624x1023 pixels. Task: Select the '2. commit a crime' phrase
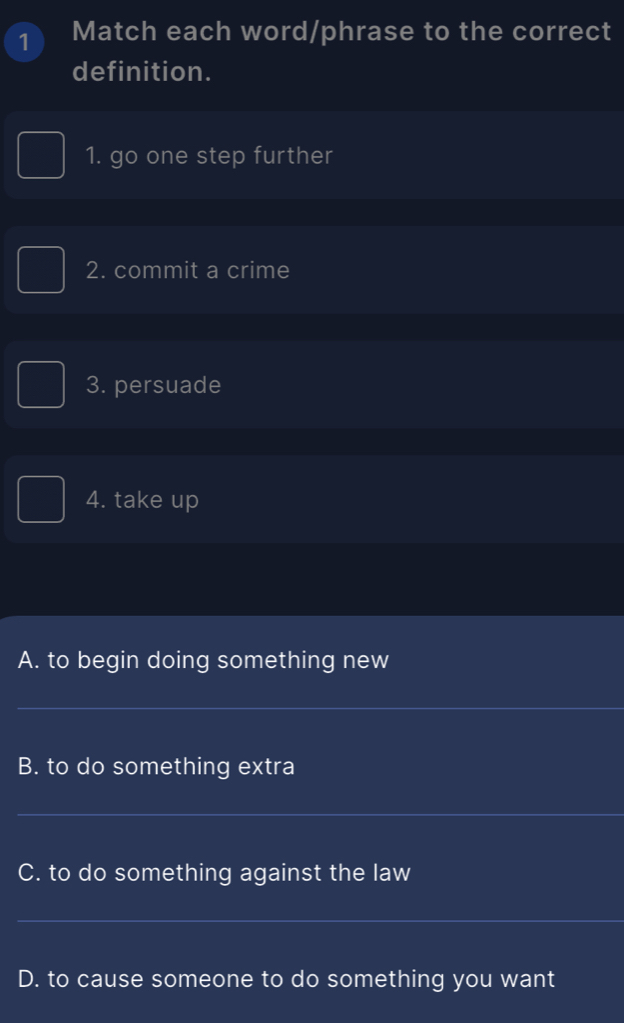[x=188, y=271]
